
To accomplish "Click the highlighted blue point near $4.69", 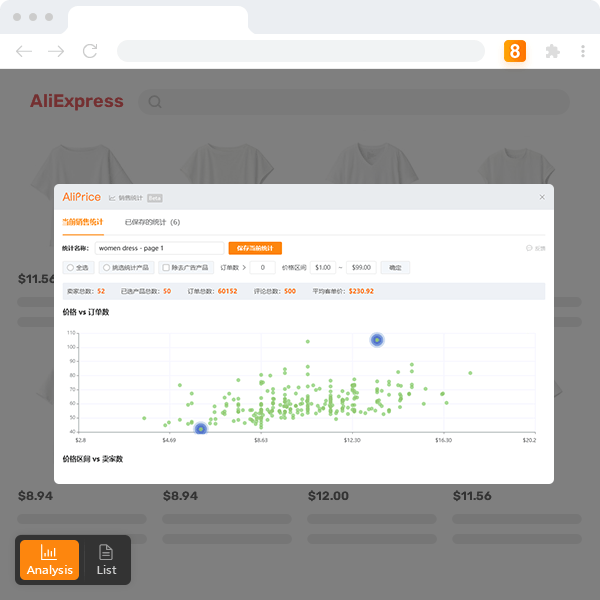I will (x=201, y=429).
